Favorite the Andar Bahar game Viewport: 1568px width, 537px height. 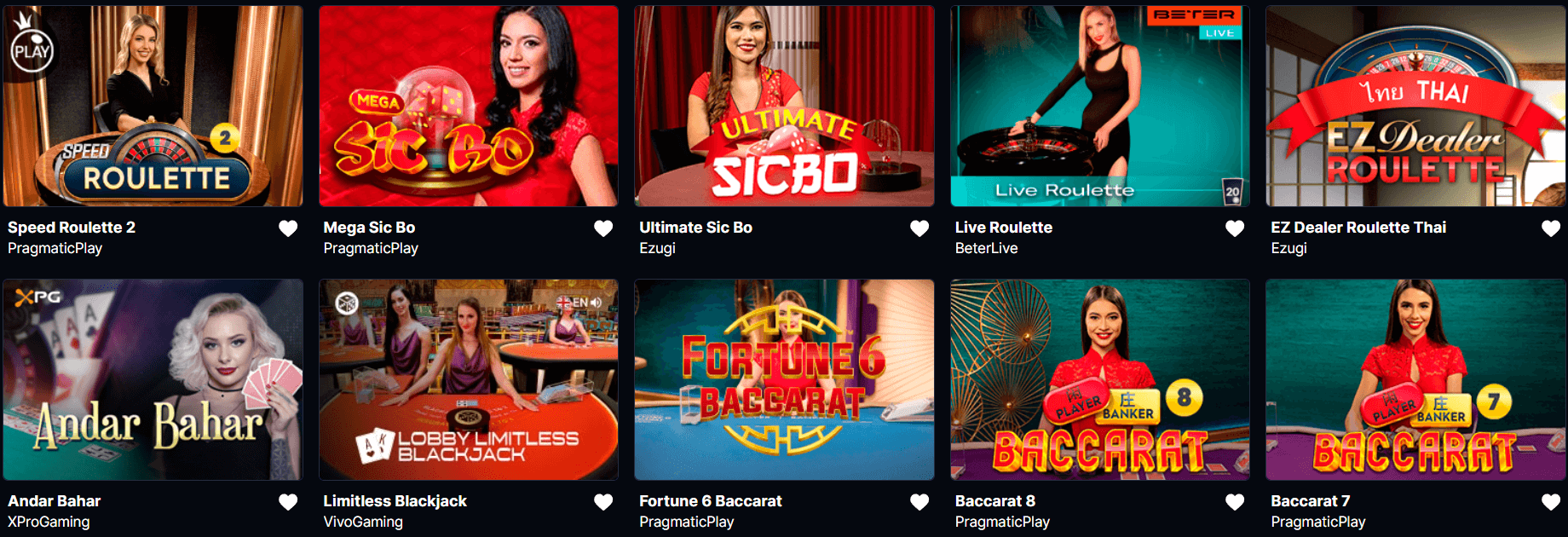tap(288, 502)
